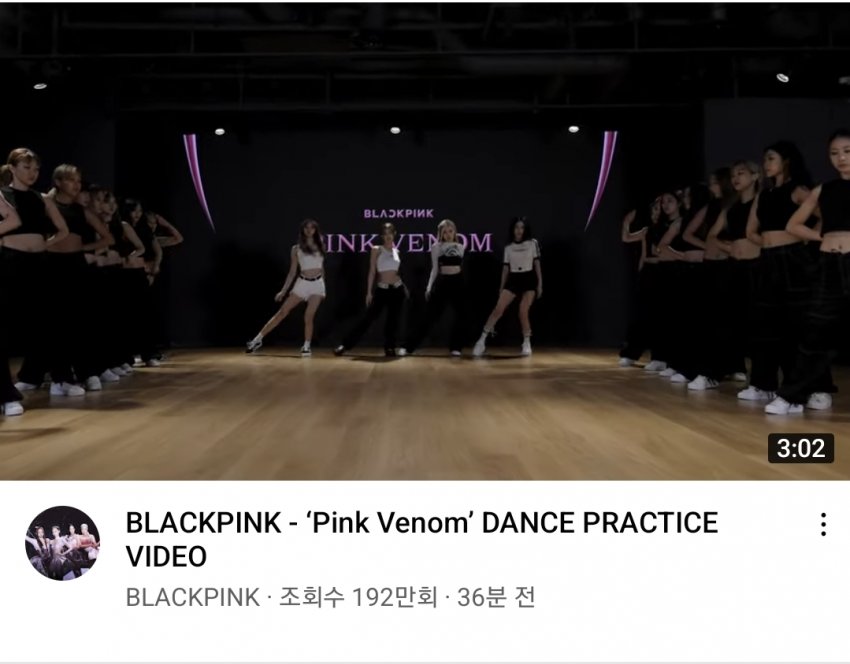Click the 3:02 duration badge

[x=801, y=448]
